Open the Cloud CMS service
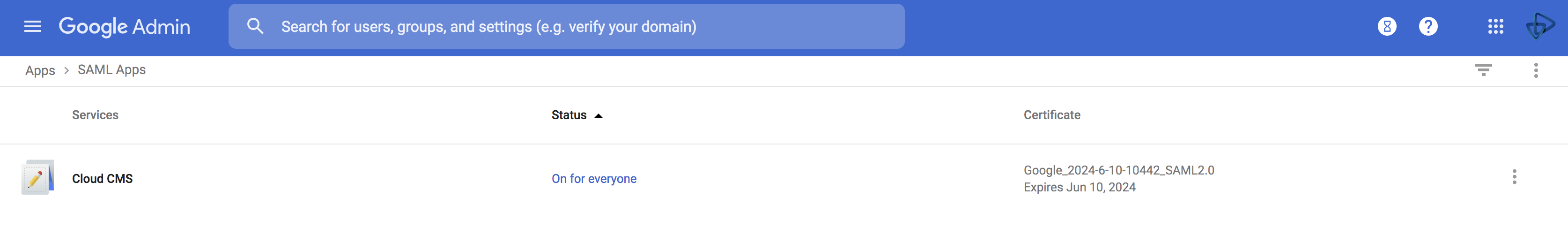This screenshot has height=228, width=1568. 102,179
